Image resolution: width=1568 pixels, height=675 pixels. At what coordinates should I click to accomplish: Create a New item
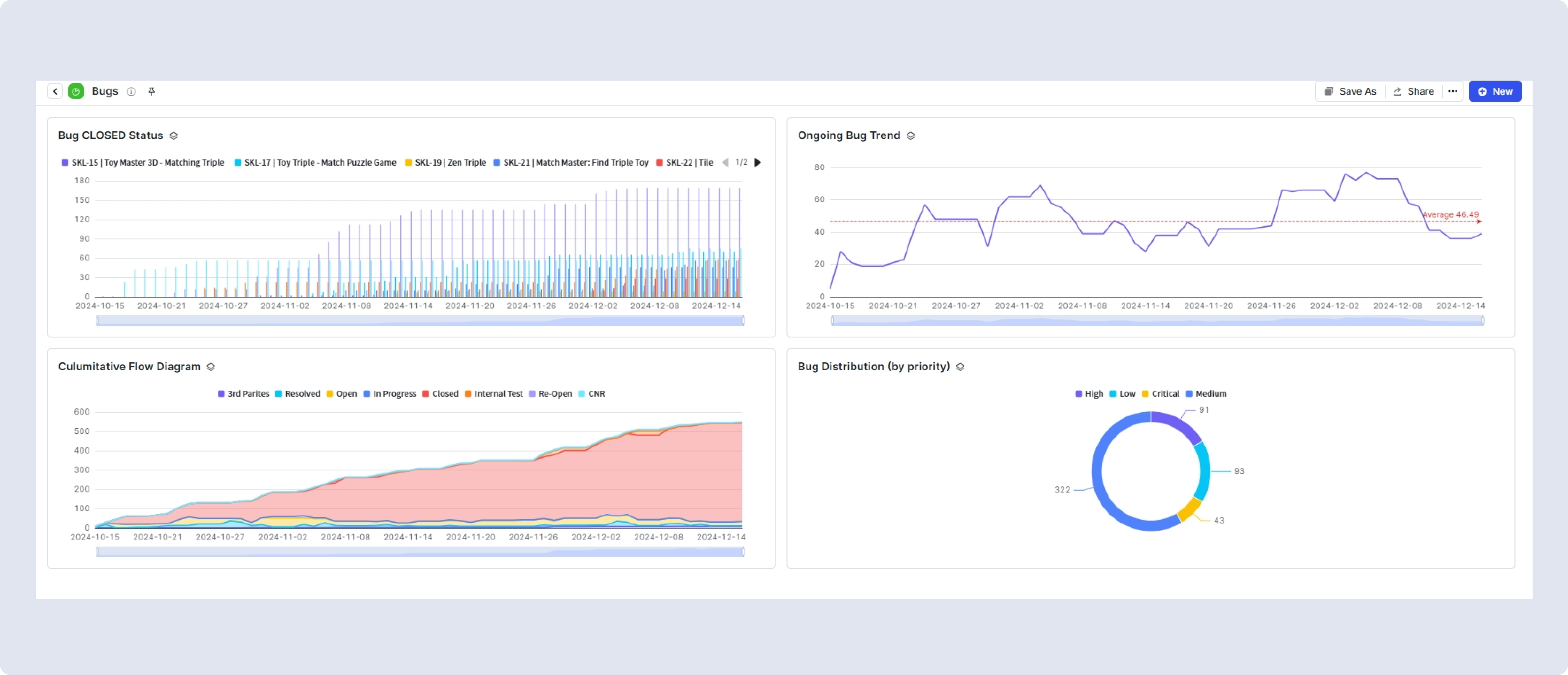pyautogui.click(x=1495, y=91)
